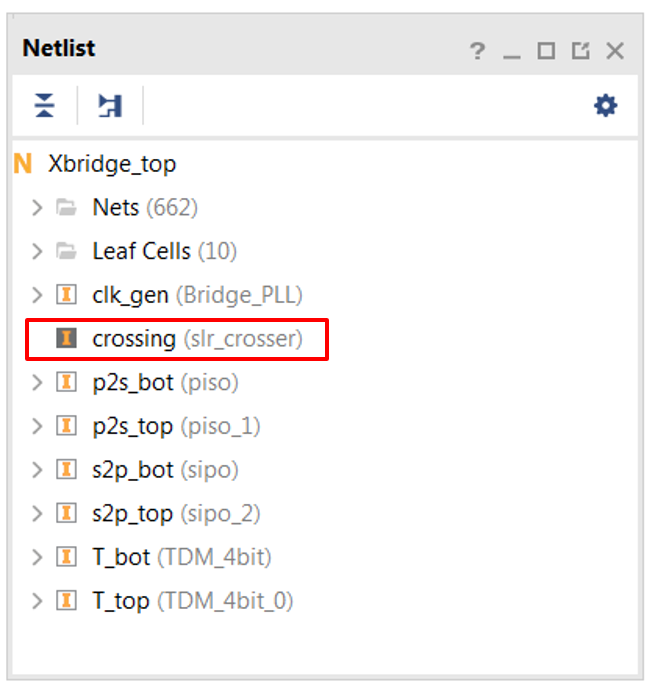The image size is (655, 693).
Task: Expand the Leaf Cells (10) node
Action: [38, 251]
